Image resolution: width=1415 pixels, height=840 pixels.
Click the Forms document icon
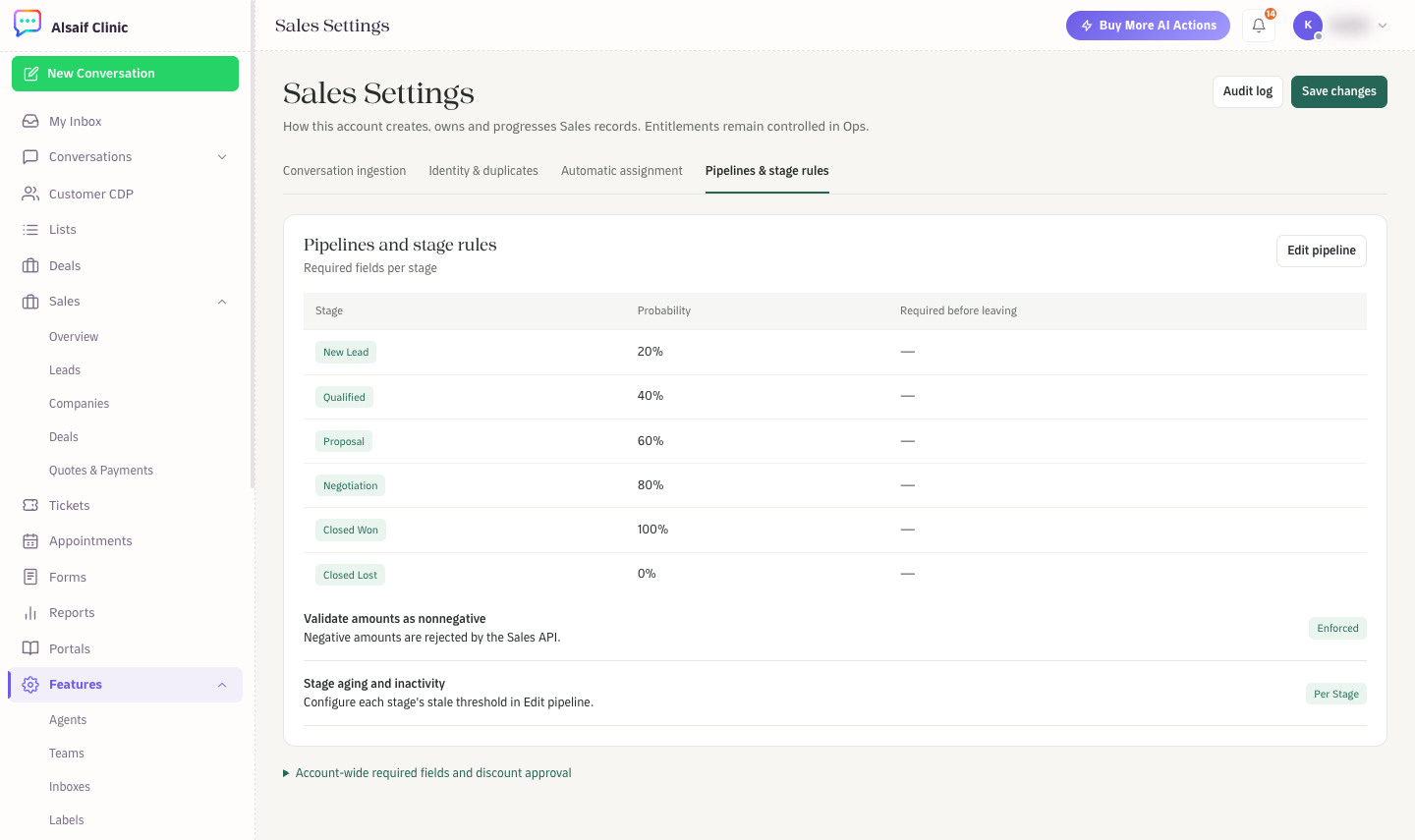point(30,577)
